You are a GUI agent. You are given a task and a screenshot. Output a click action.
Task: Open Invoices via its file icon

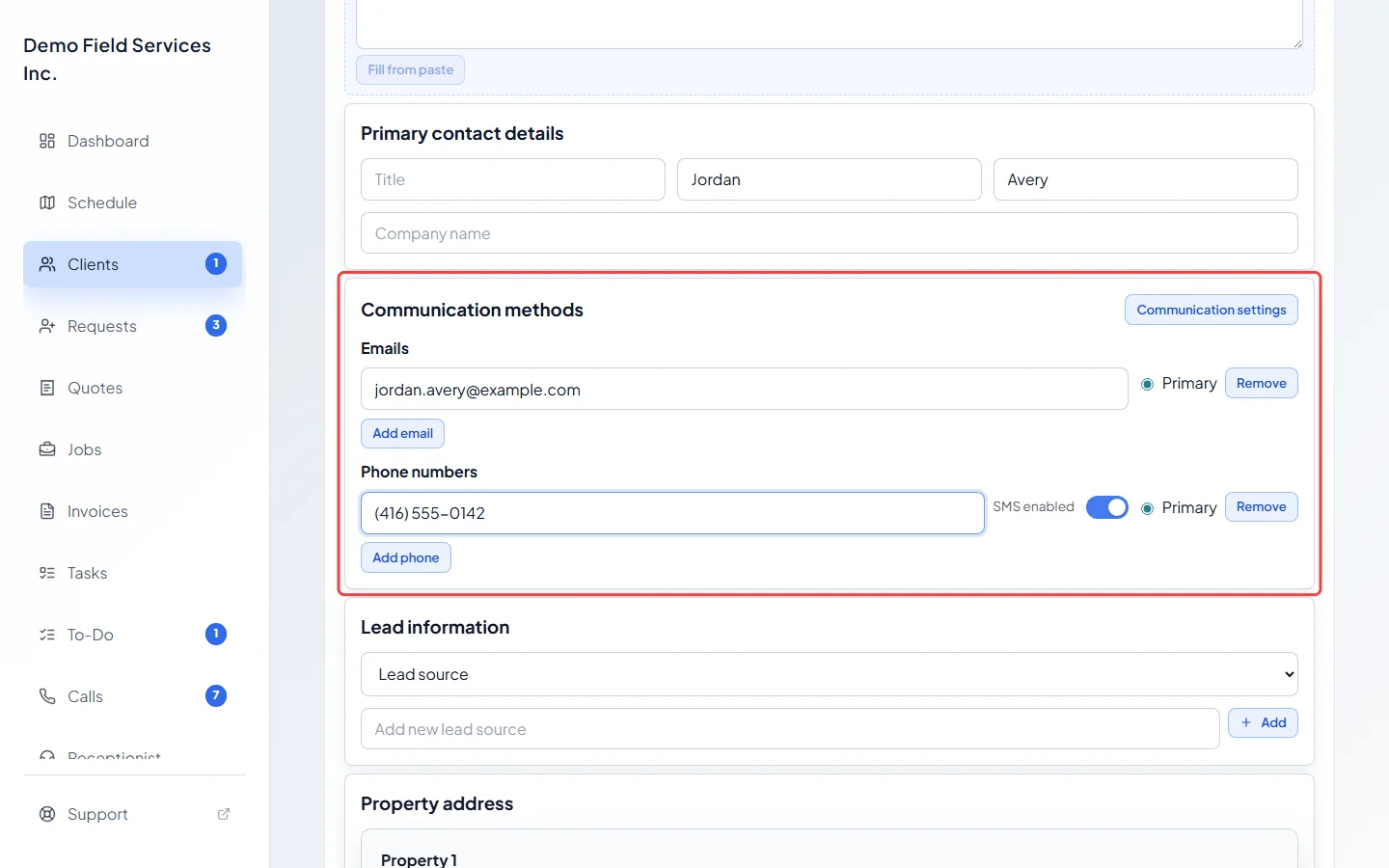click(47, 511)
